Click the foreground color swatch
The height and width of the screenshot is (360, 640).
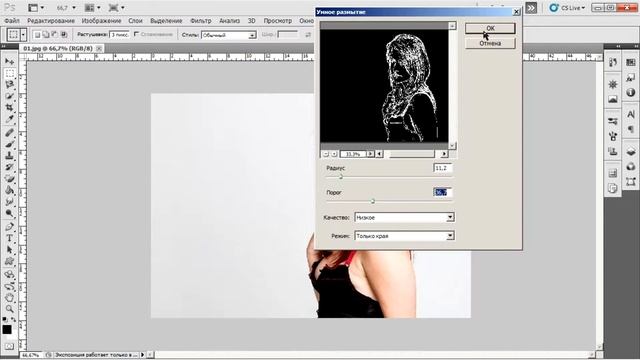(7, 329)
